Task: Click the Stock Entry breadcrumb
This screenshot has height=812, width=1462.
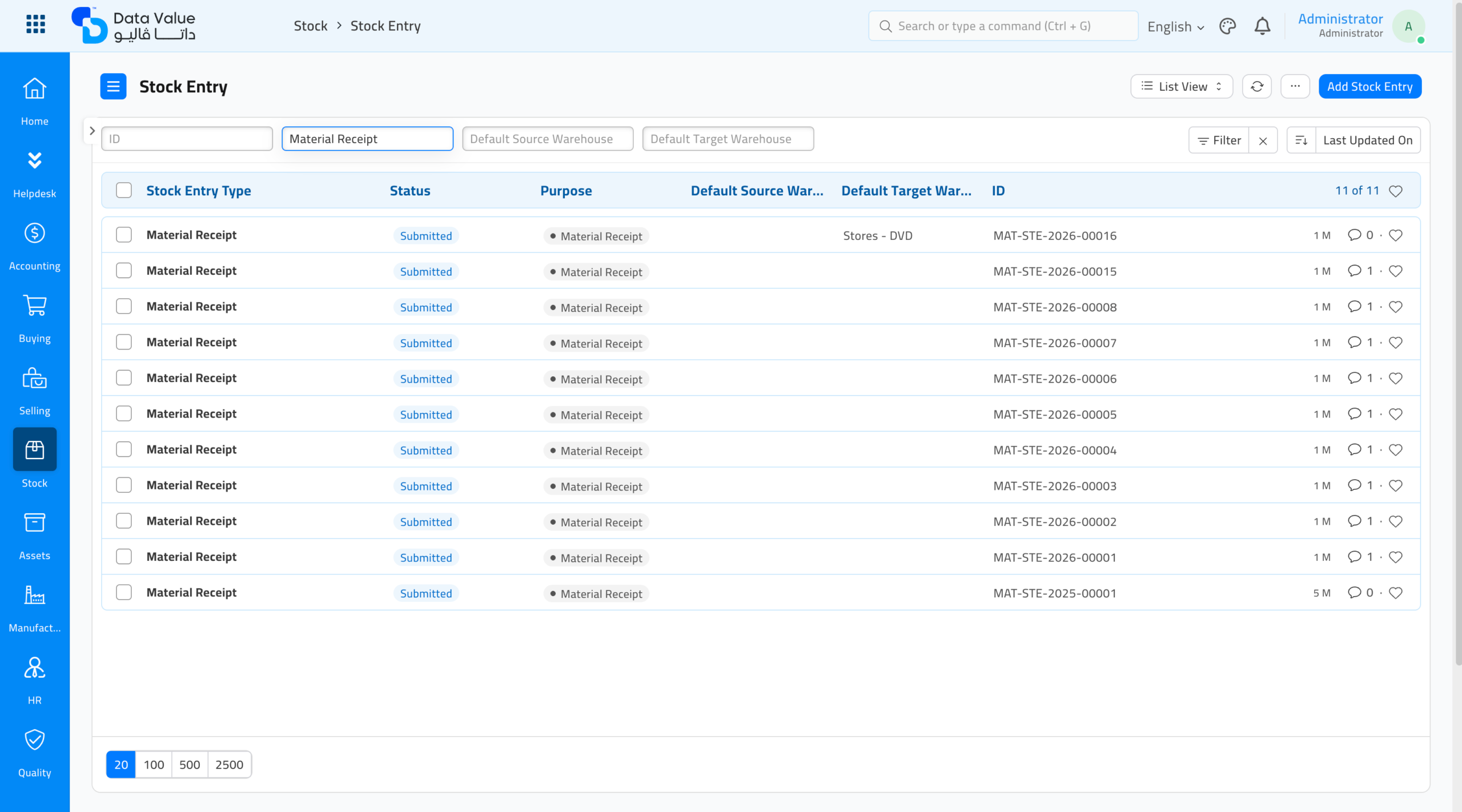Action: pos(385,26)
